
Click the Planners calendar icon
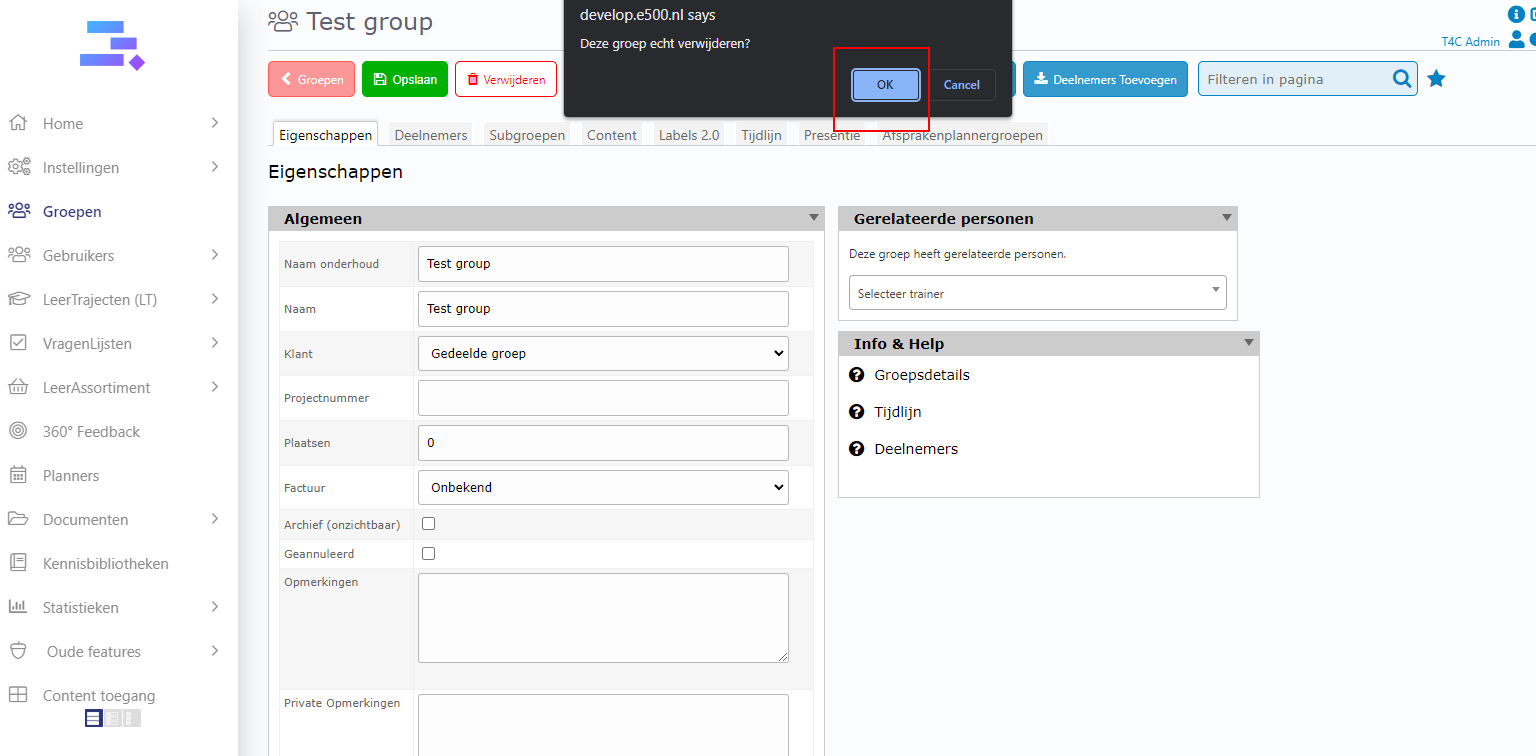18,475
